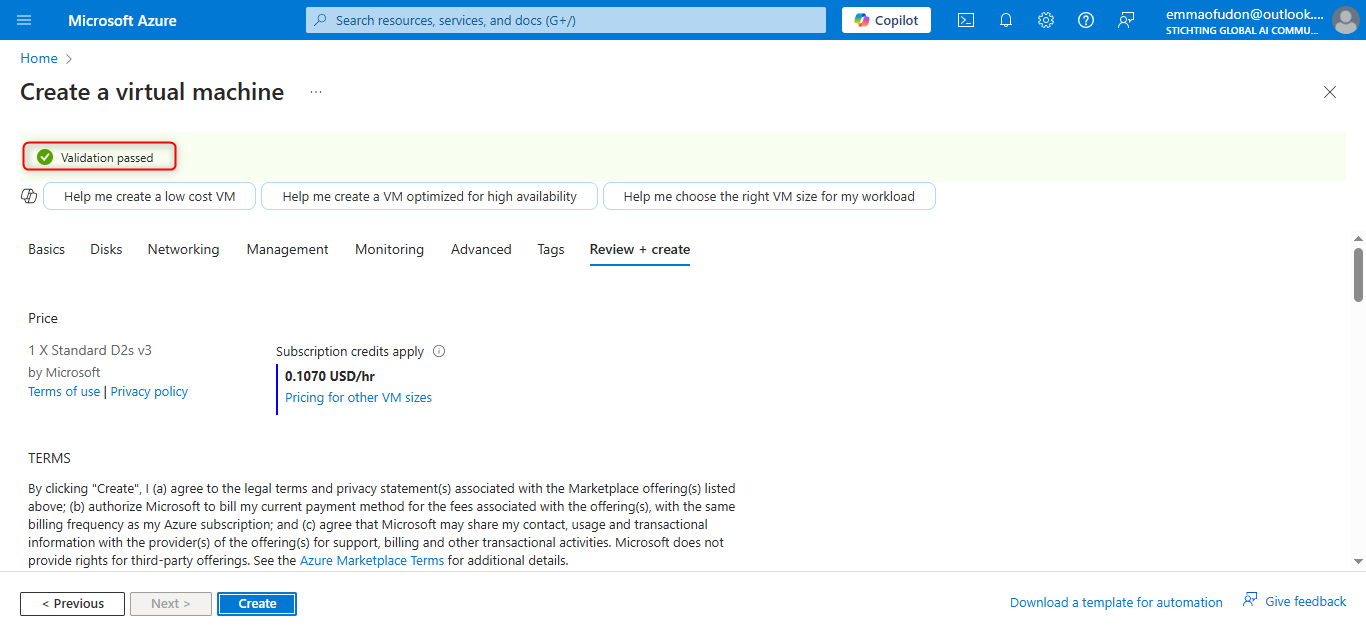Open portal settings gear
This screenshot has height=641, width=1366.
1046,20
